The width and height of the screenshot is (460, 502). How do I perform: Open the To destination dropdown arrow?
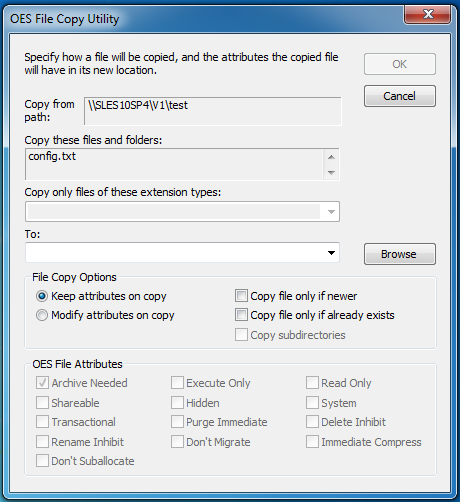331,253
